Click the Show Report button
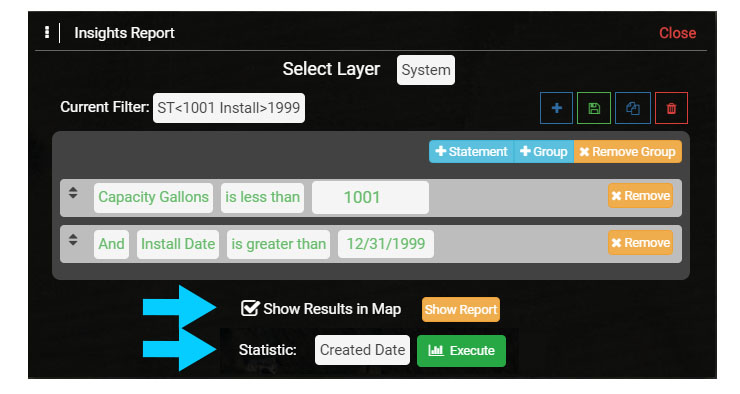The width and height of the screenshot is (740, 394). [x=461, y=310]
